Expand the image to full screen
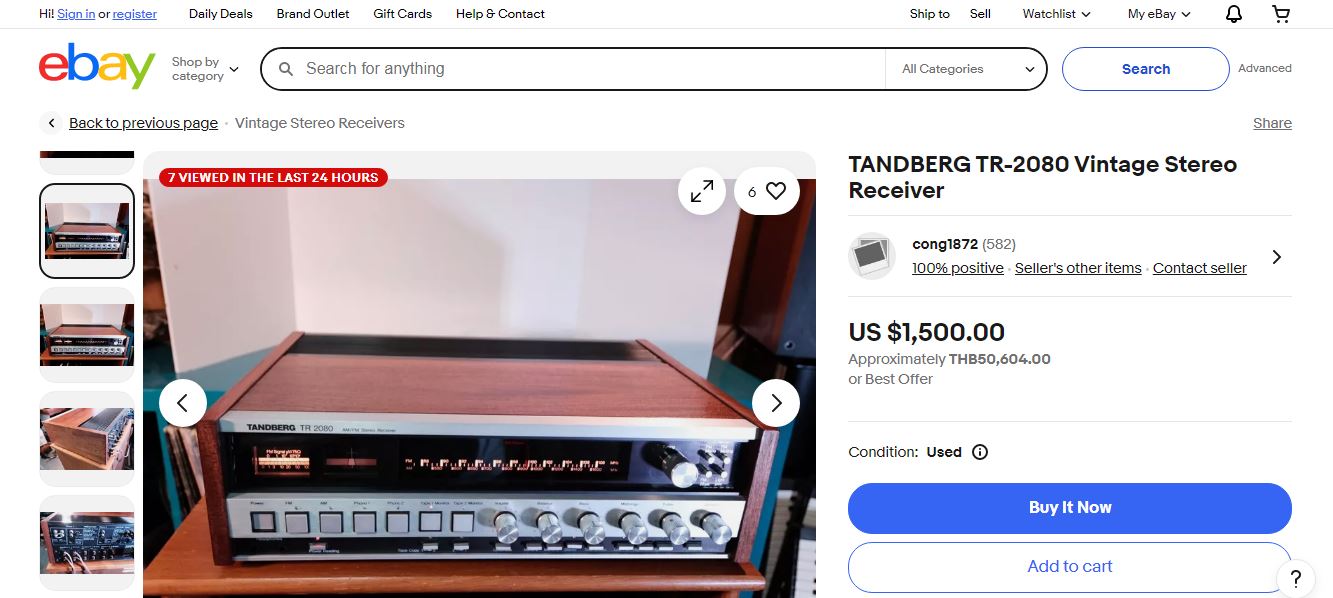The image size is (1333, 598). point(702,191)
